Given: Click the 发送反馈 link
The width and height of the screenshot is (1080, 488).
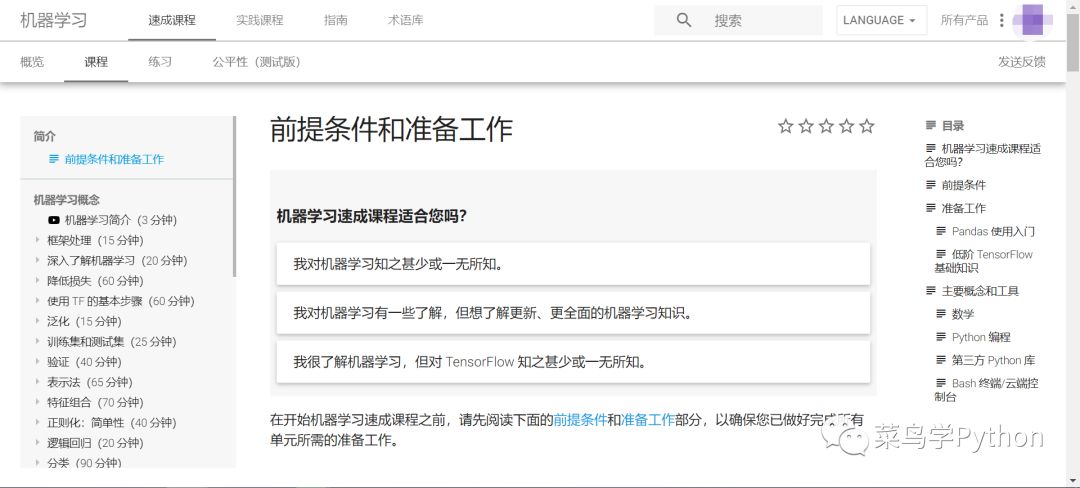Looking at the screenshot, I should (x=1021, y=62).
